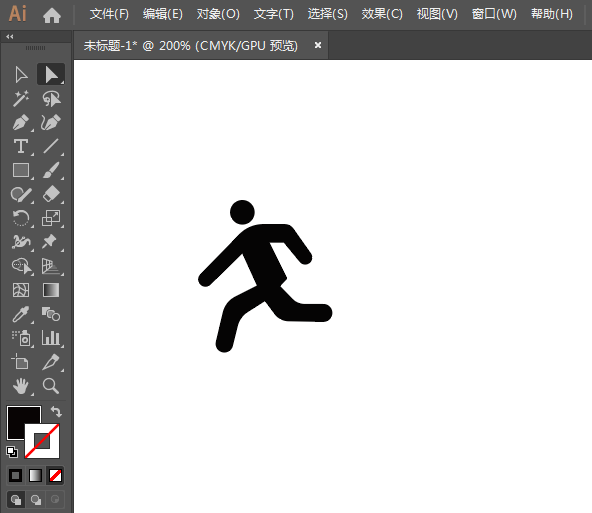Viewport: 592px width, 513px height.
Task: Select the Zoom magnifier tool
Action: click(51, 386)
